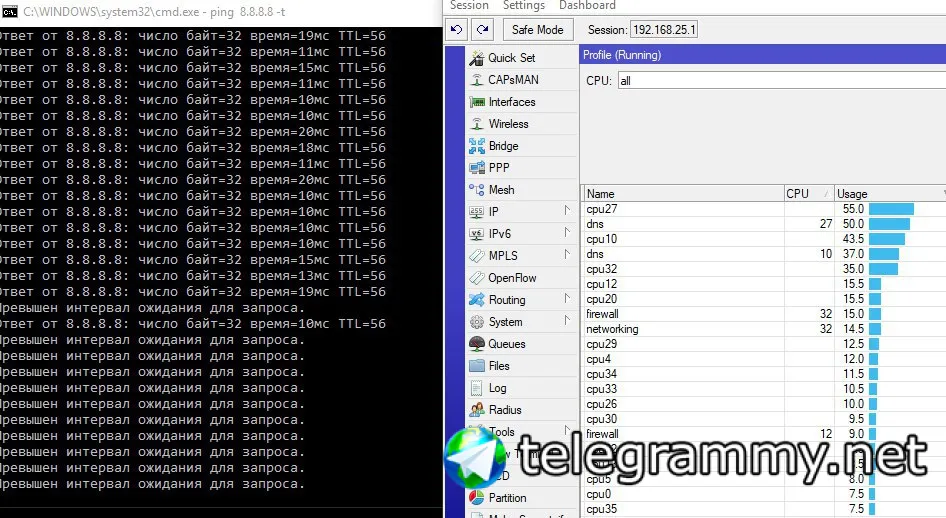Open Files folder icon in sidebar
Viewport: 946px width, 518px height.
(477, 366)
